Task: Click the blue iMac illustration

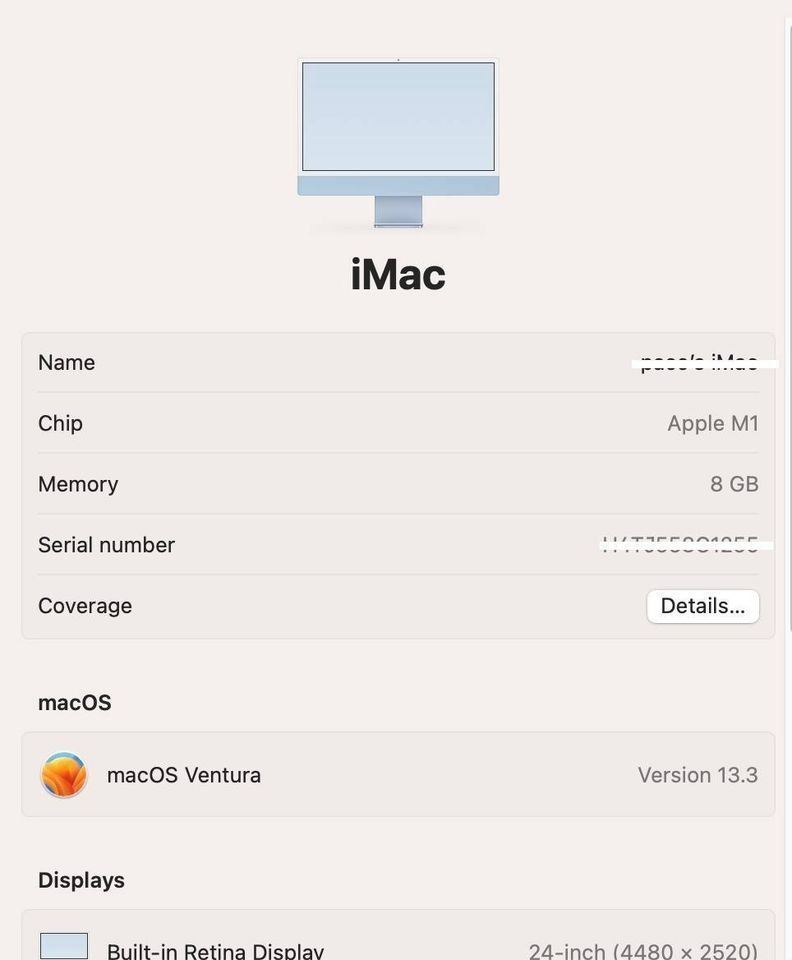Action: (398, 143)
